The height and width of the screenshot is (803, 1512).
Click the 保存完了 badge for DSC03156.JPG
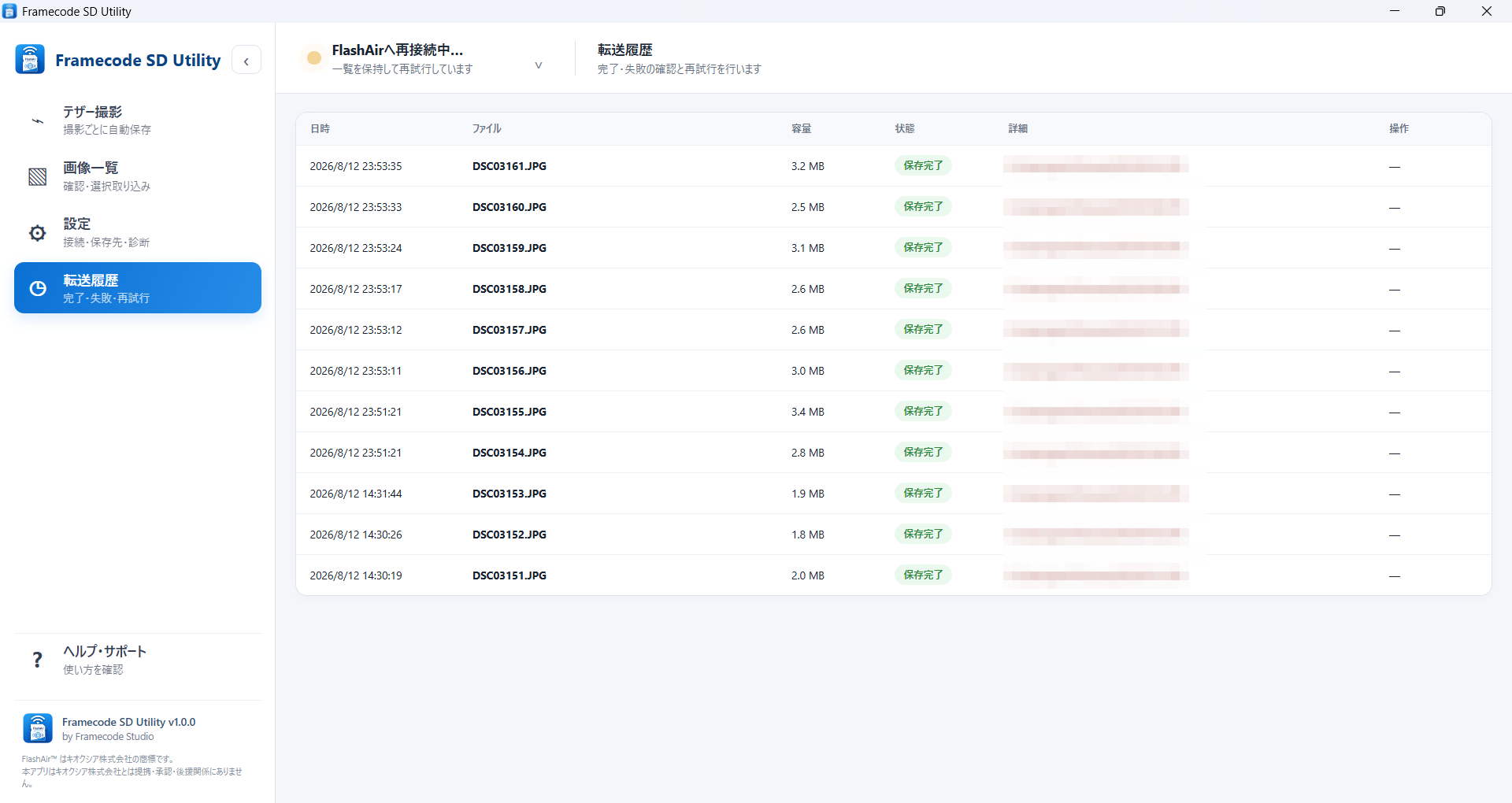923,370
